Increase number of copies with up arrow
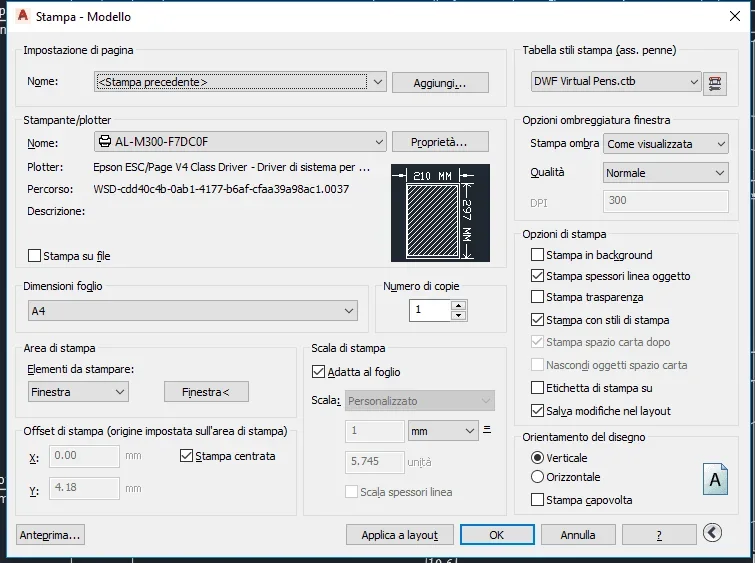The image size is (755, 563). [x=459, y=305]
